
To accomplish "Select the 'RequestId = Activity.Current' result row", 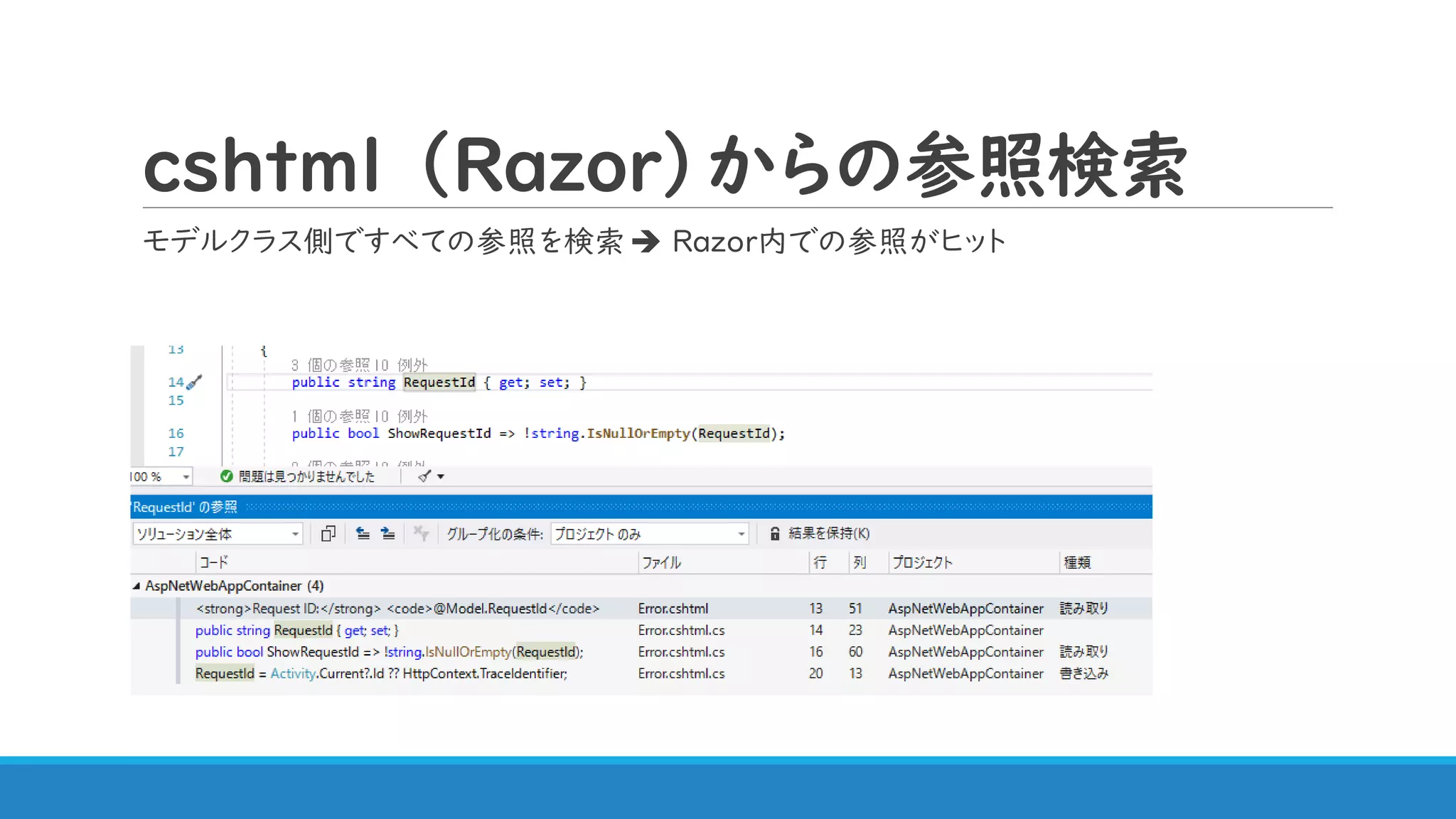I will (641, 673).
